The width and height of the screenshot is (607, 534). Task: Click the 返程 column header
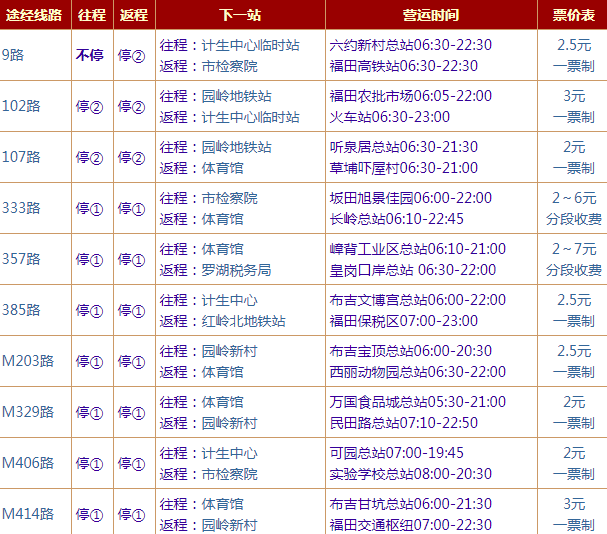pyautogui.click(x=134, y=15)
